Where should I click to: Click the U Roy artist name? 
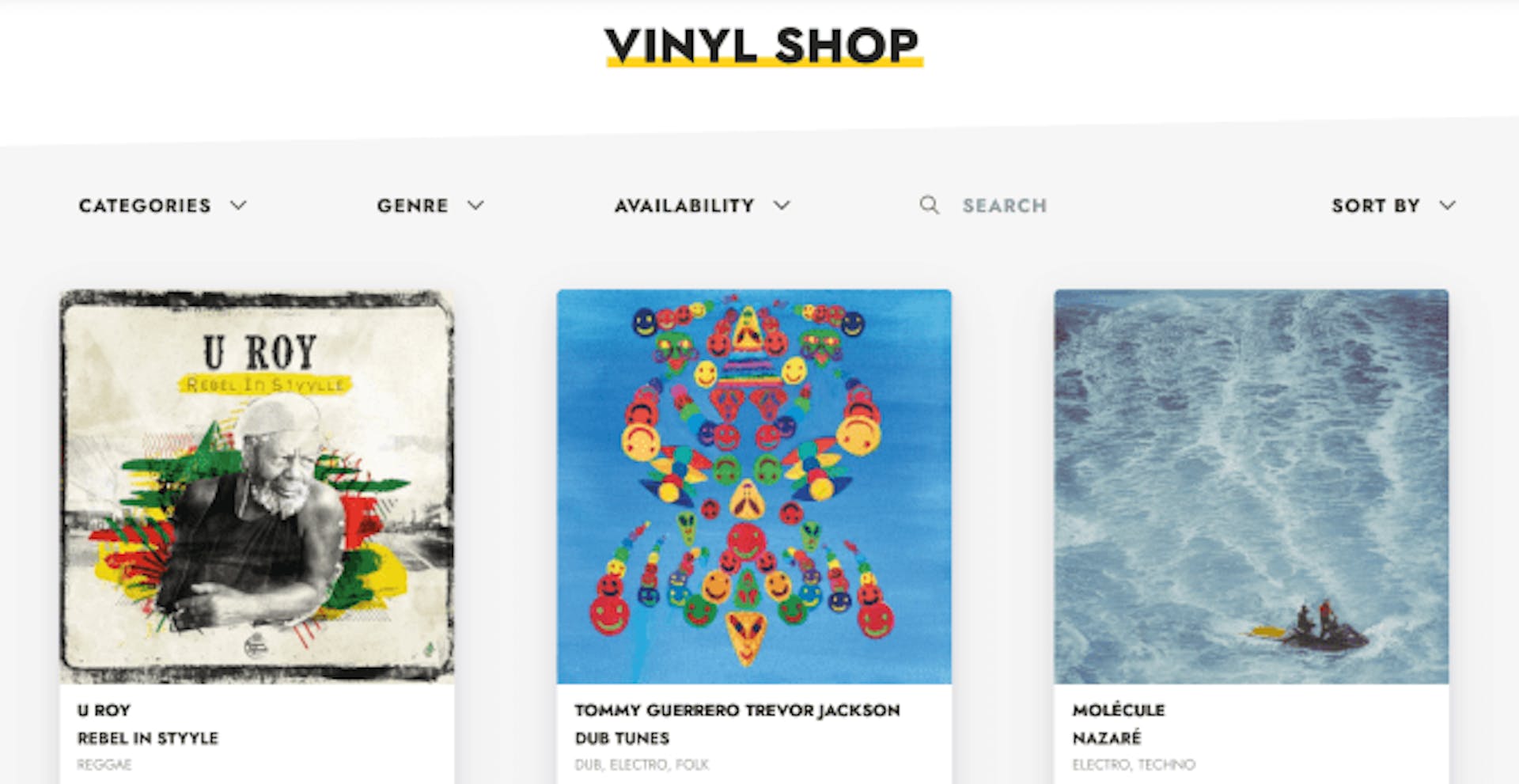(x=104, y=710)
